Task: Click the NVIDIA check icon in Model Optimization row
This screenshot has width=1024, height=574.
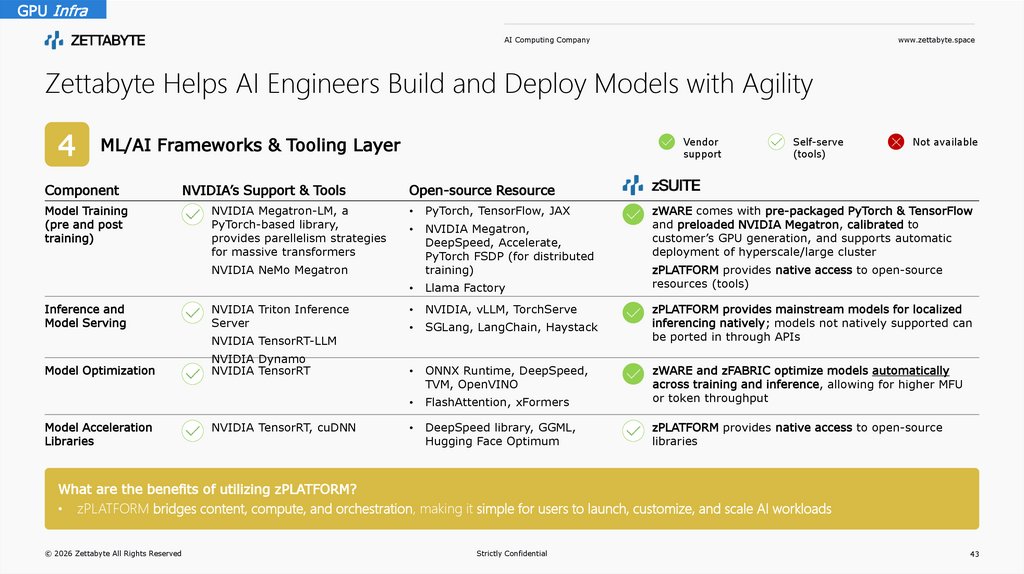Action: [193, 374]
